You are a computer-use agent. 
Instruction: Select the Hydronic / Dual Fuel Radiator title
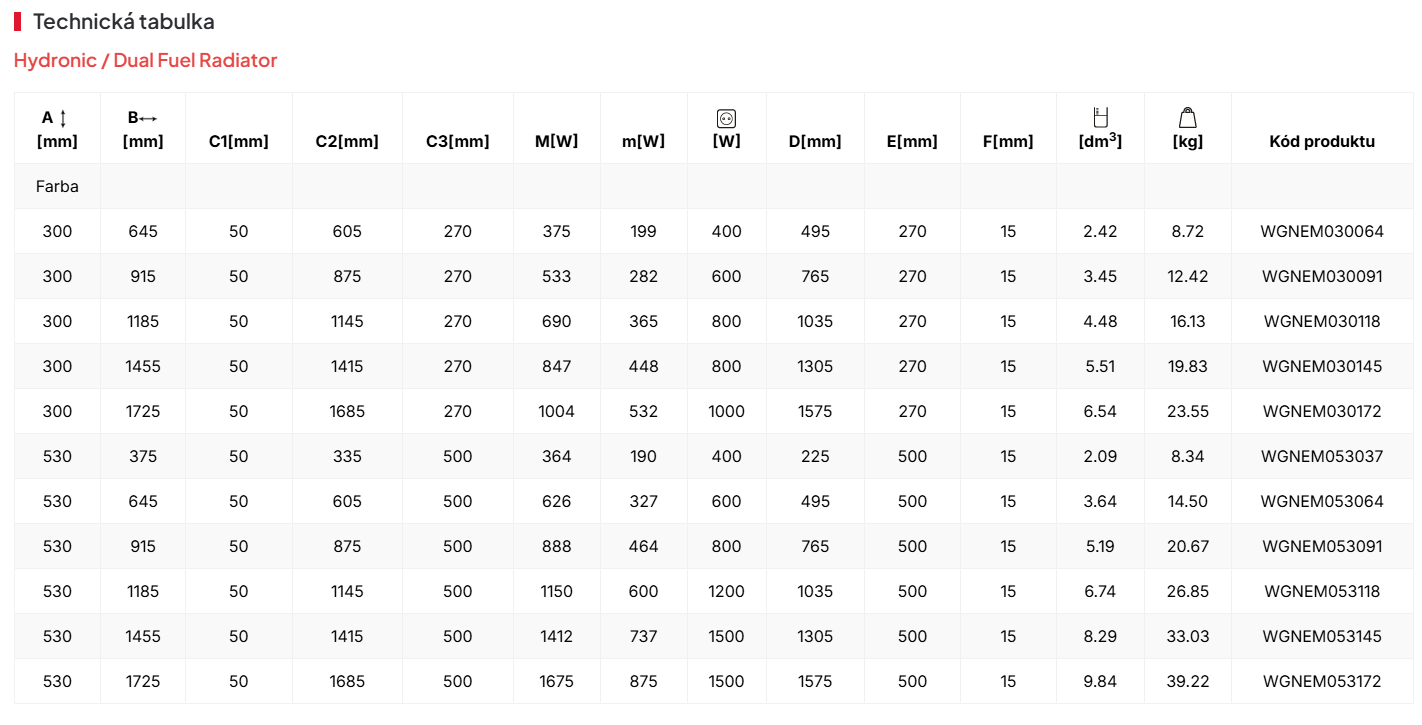(145, 60)
